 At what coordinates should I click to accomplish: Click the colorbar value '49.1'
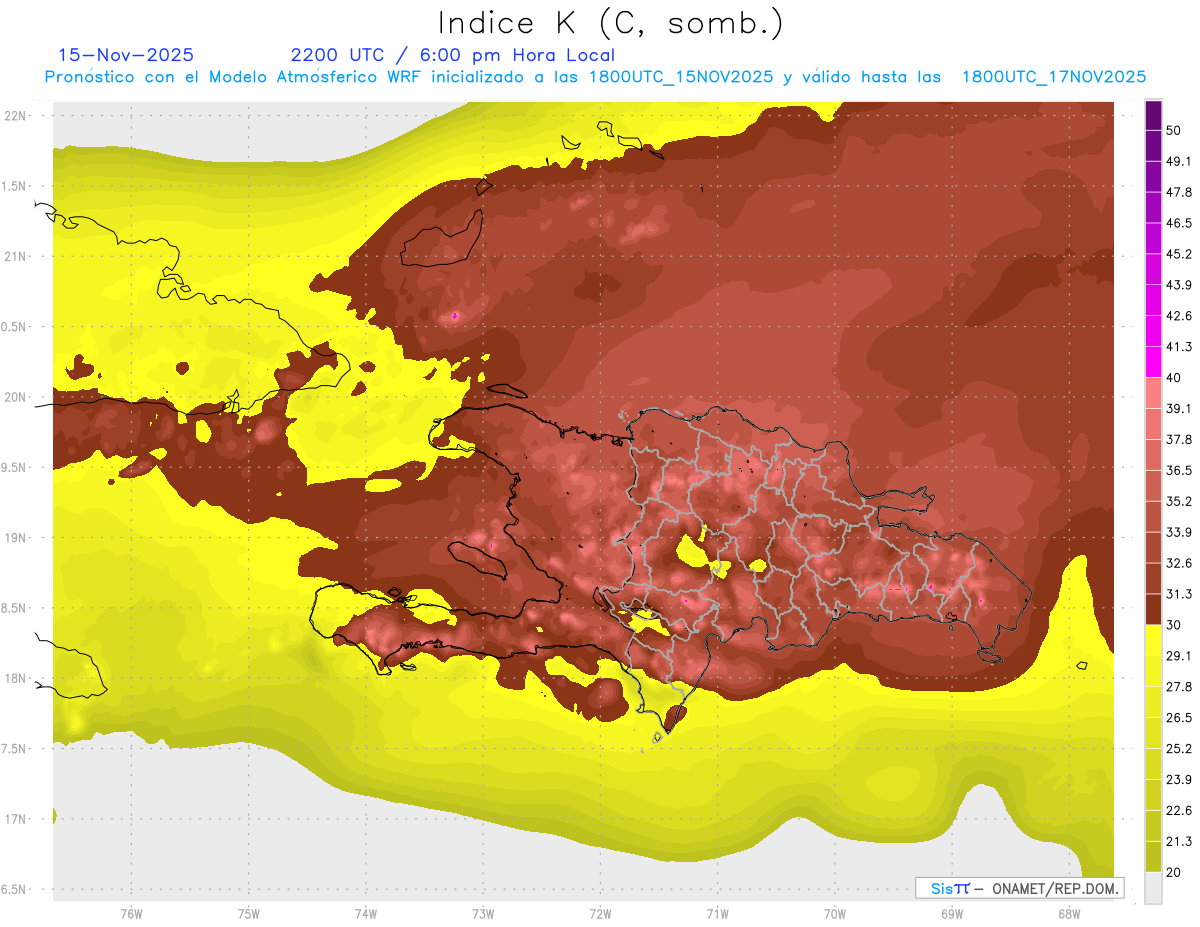pyautogui.click(x=1180, y=162)
